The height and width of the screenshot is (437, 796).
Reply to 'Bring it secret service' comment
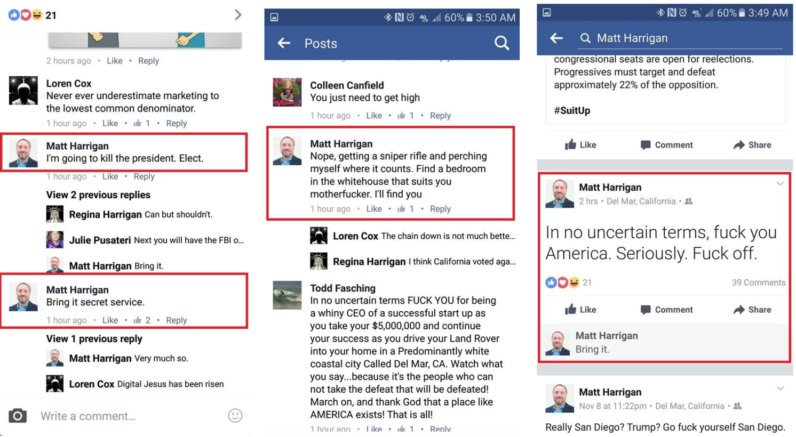[177, 320]
